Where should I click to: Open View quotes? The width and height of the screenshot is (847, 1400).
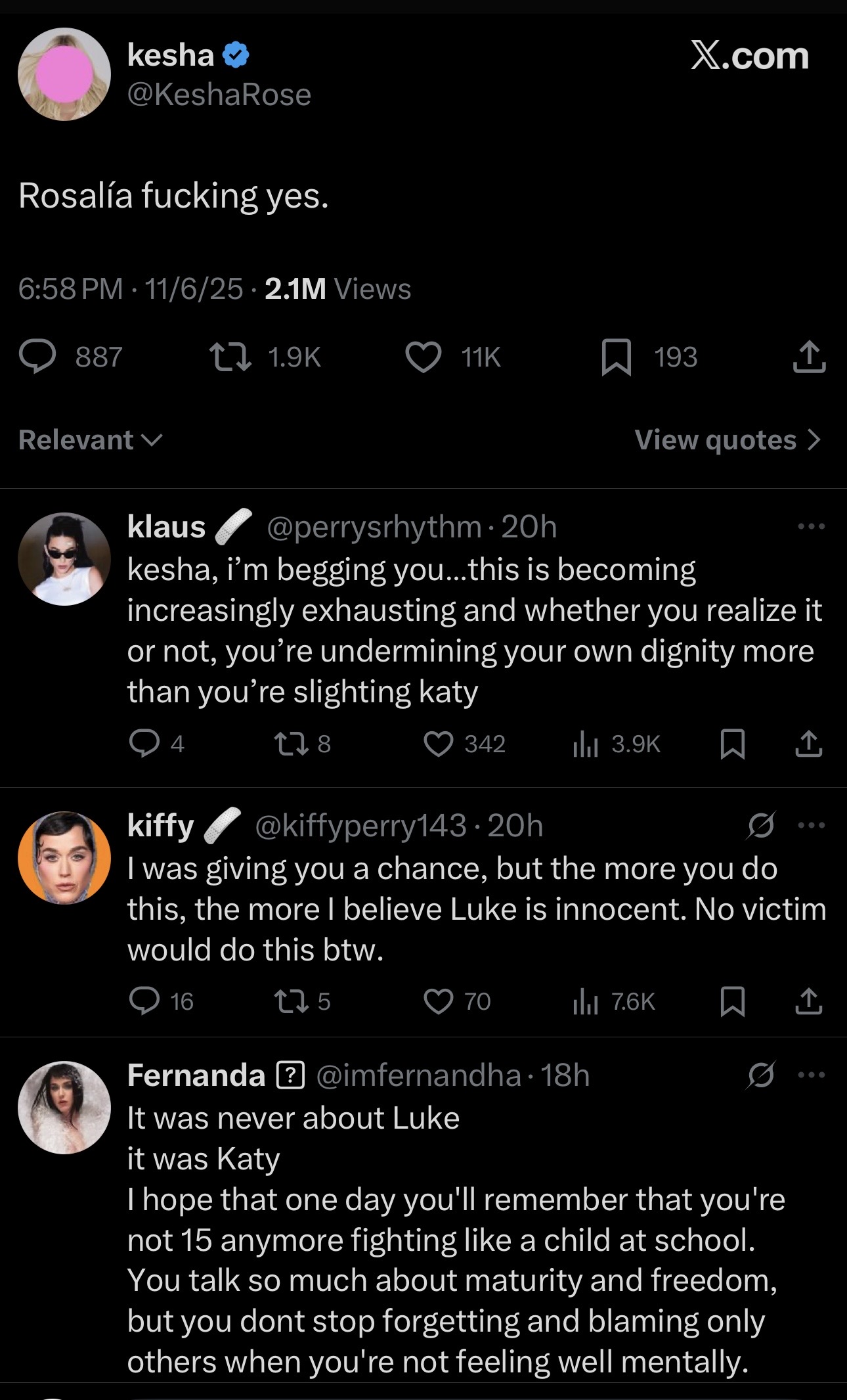coord(728,440)
